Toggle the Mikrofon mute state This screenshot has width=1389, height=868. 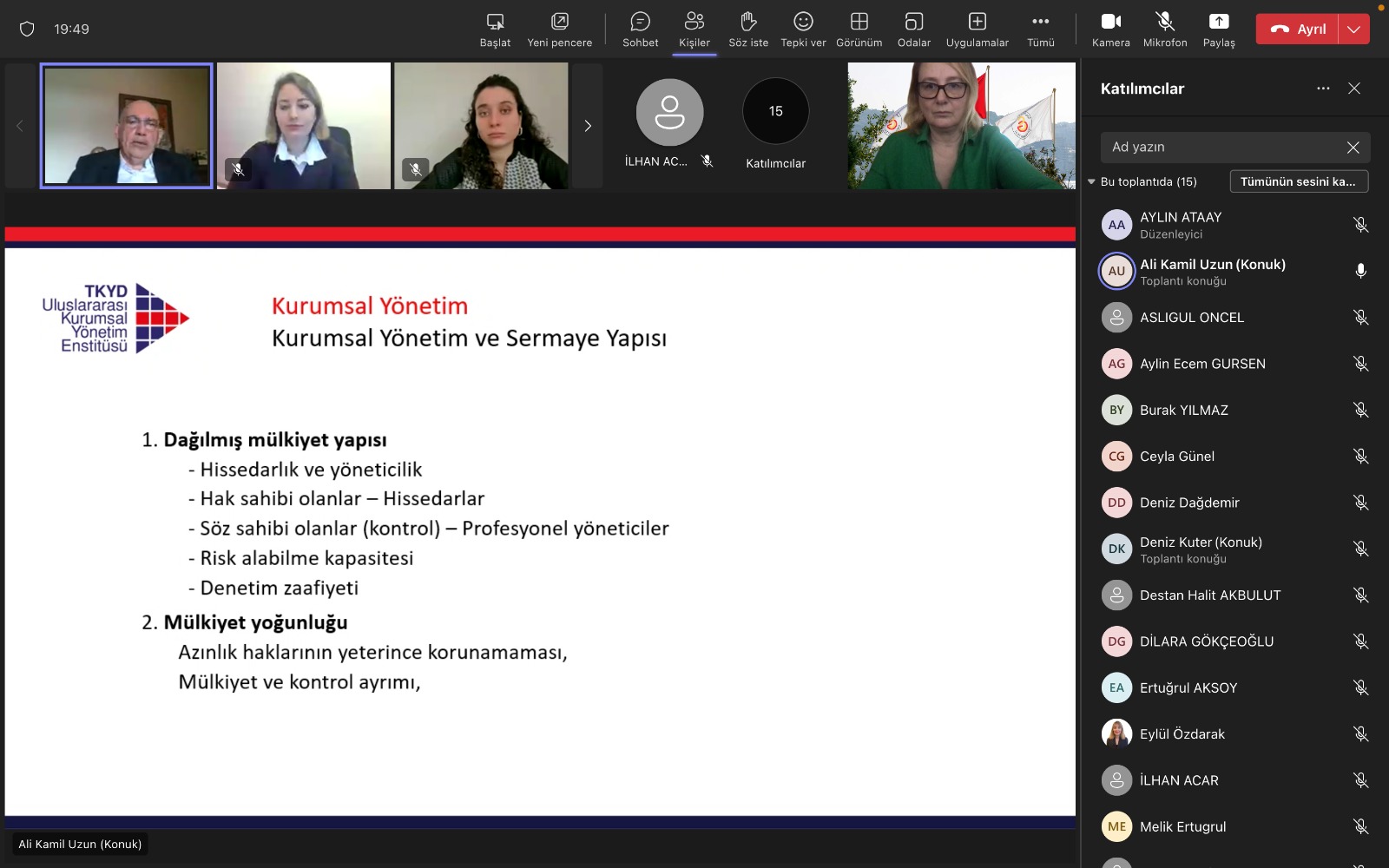click(x=1164, y=29)
